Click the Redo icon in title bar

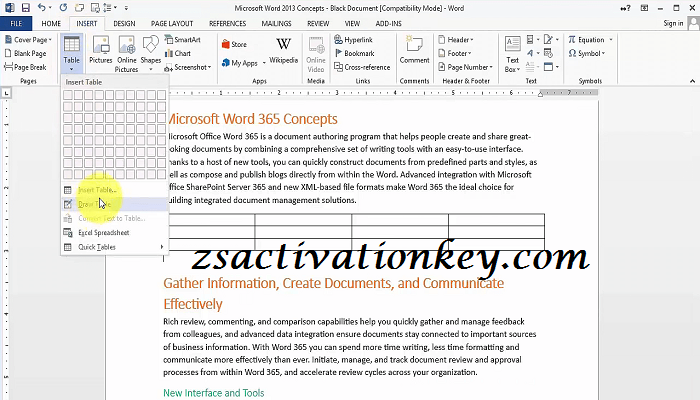(x=63, y=8)
